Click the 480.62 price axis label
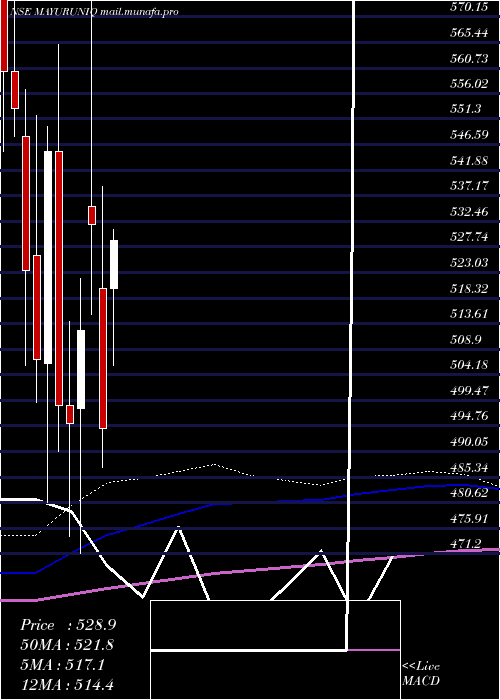The width and height of the screenshot is (500, 700). click(x=469, y=493)
